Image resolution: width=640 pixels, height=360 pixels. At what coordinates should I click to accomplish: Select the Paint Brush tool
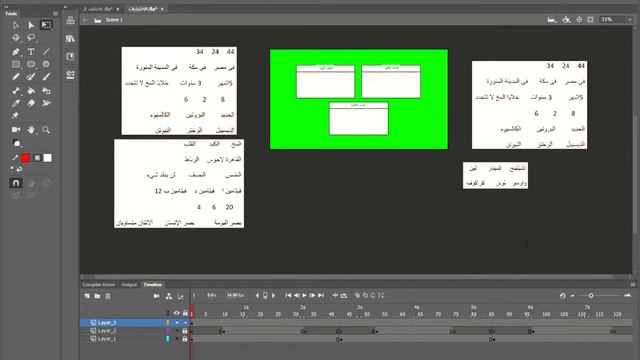pos(31,77)
